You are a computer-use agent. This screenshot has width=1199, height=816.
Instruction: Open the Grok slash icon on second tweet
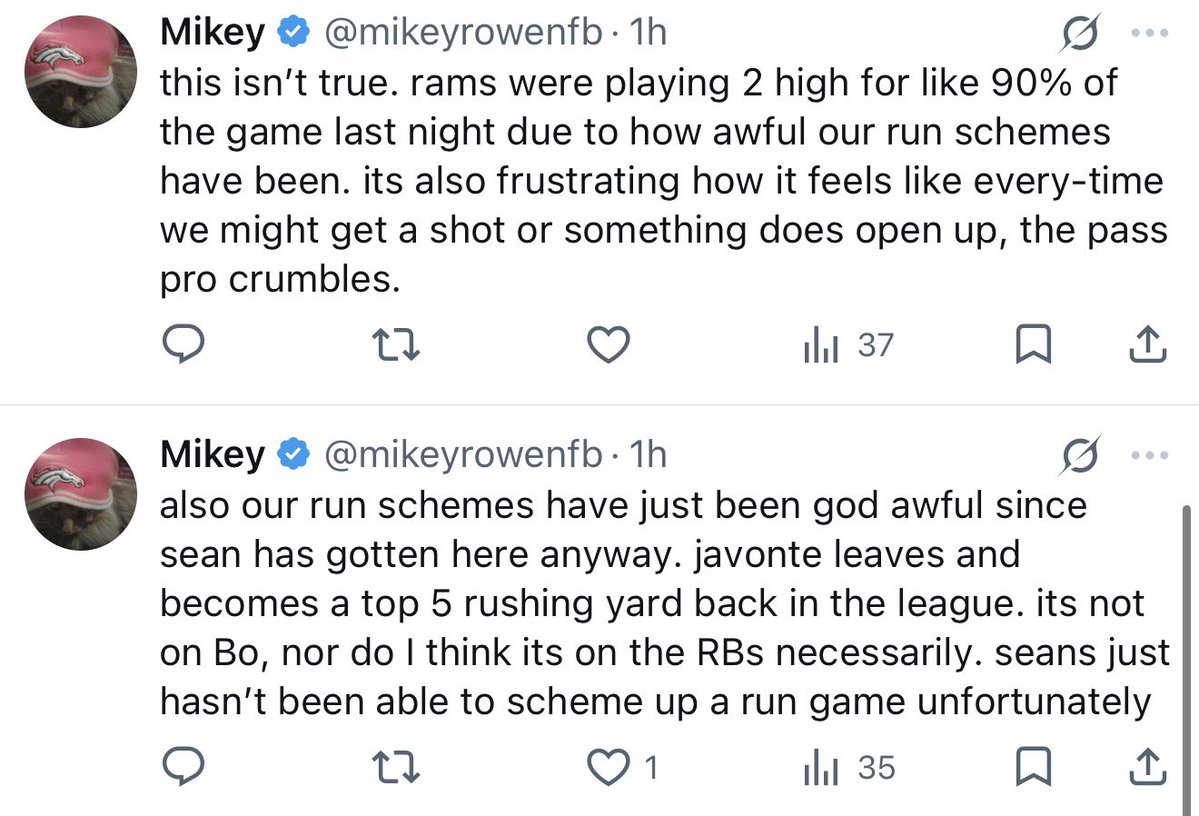click(1080, 456)
